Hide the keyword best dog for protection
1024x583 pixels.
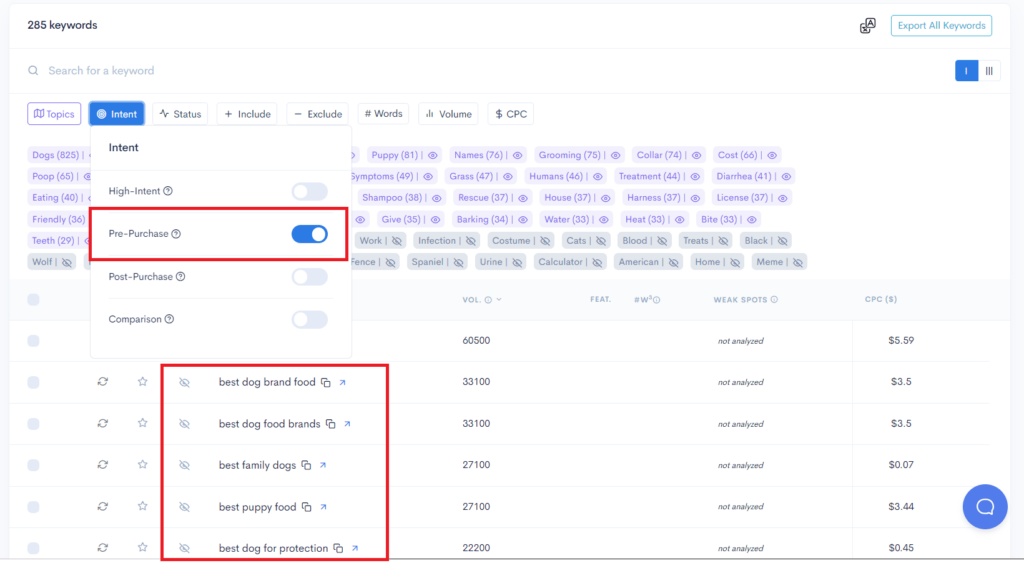point(184,547)
